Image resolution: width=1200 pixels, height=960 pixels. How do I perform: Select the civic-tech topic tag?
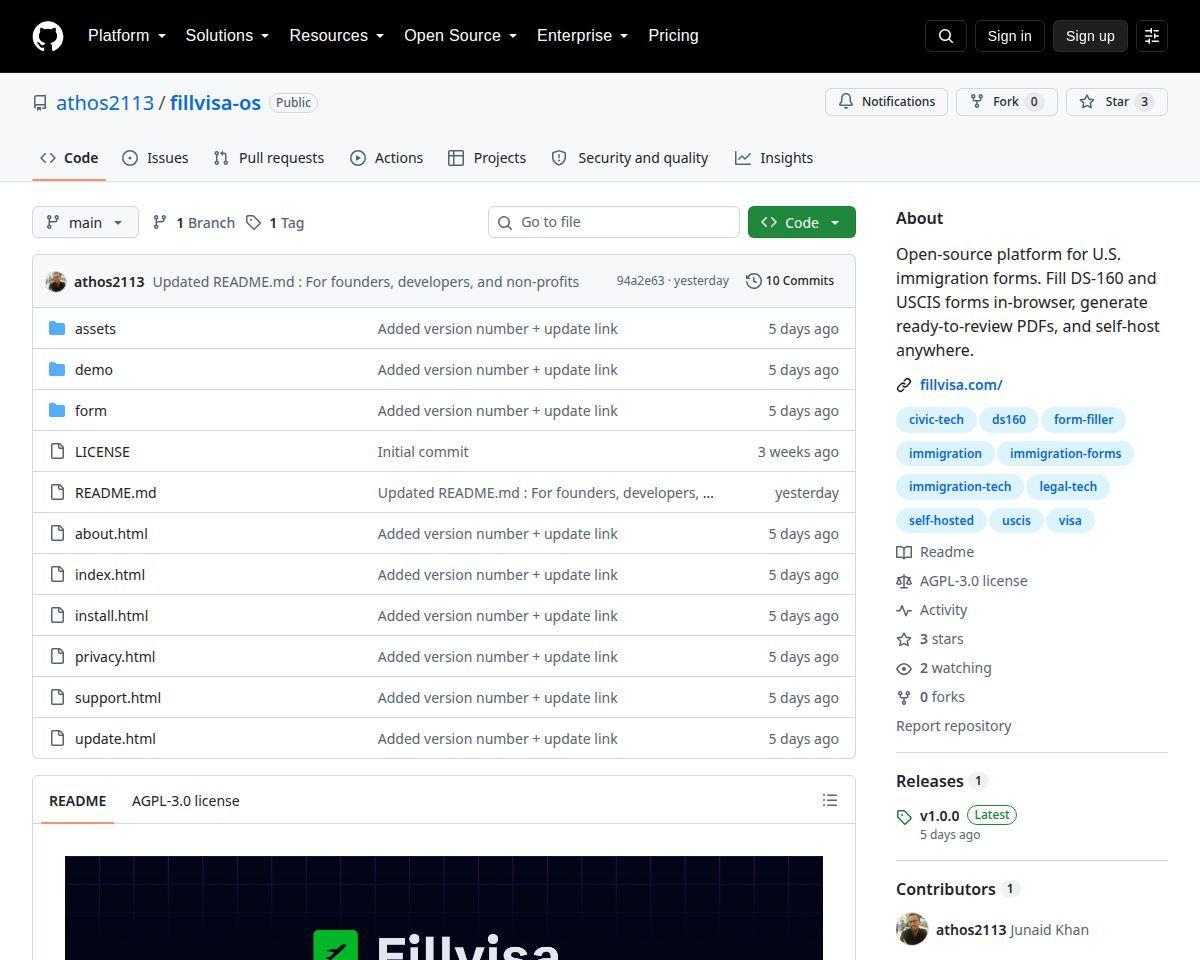(936, 420)
